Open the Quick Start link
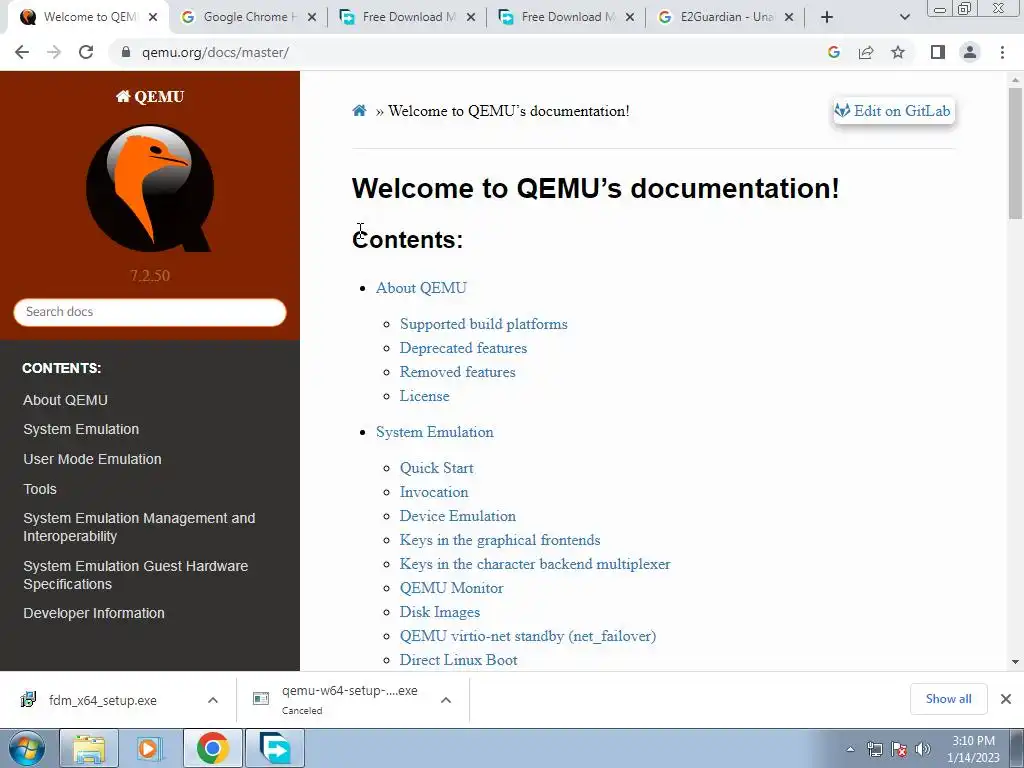The width and height of the screenshot is (1024, 768). click(436, 468)
